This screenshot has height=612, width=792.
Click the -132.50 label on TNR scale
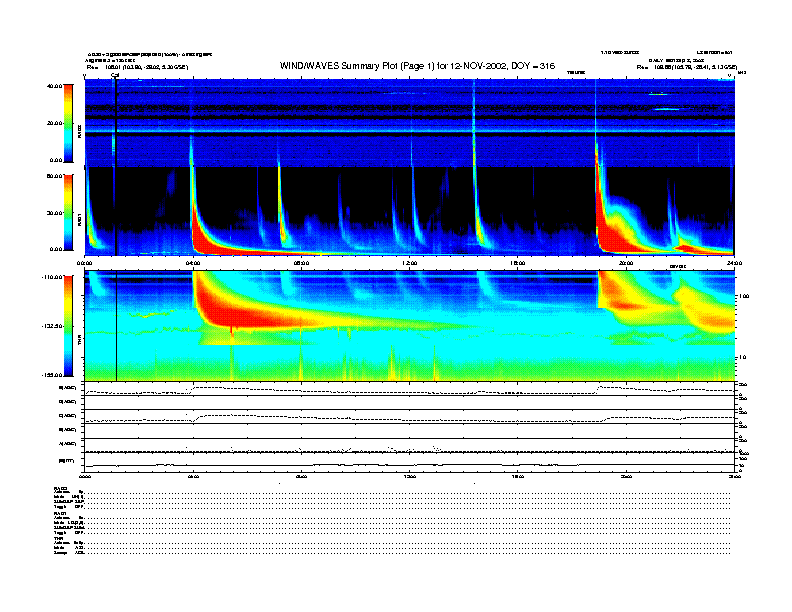(53, 326)
